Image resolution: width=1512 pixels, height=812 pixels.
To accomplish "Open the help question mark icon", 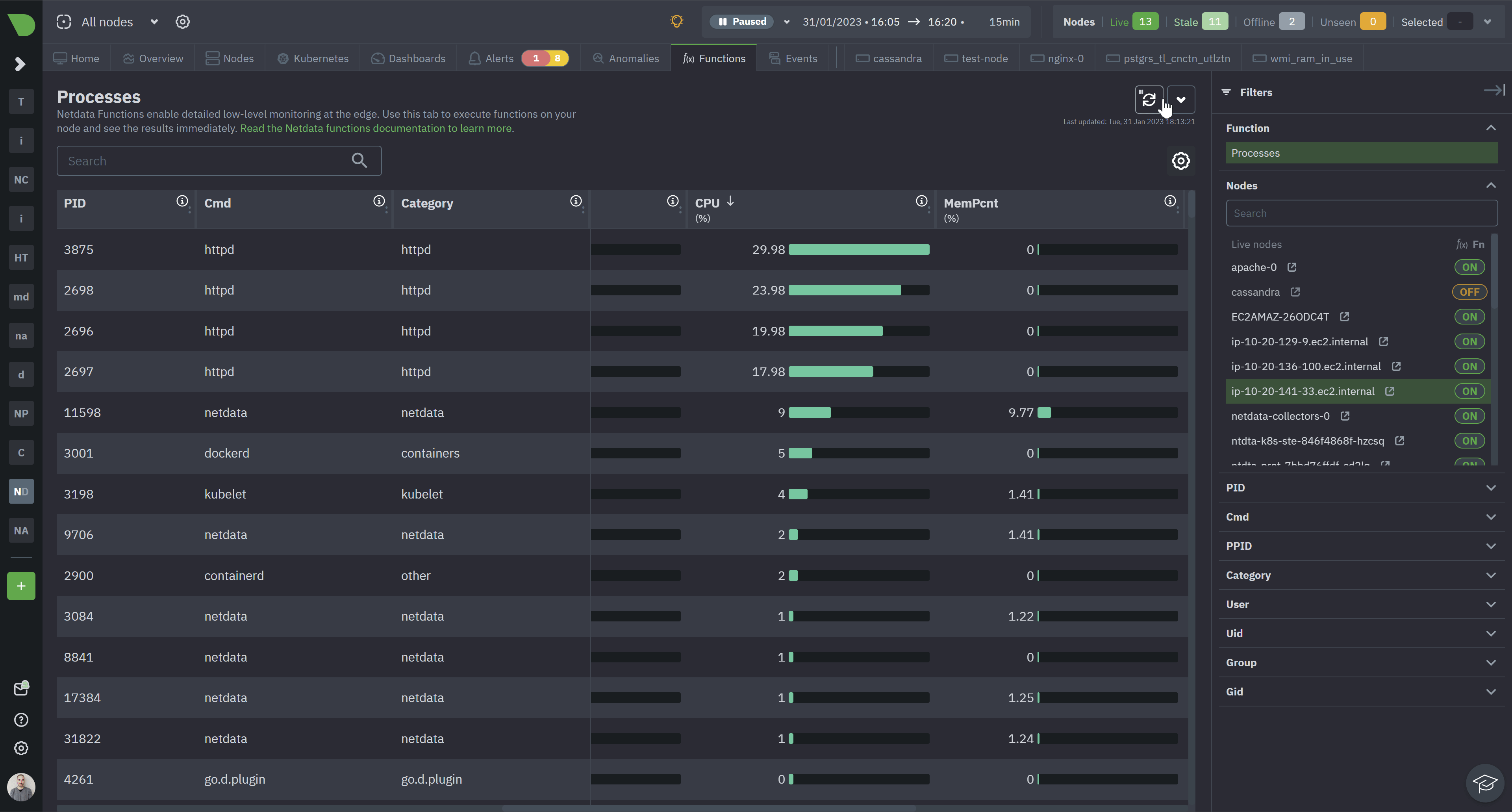I will (x=21, y=720).
